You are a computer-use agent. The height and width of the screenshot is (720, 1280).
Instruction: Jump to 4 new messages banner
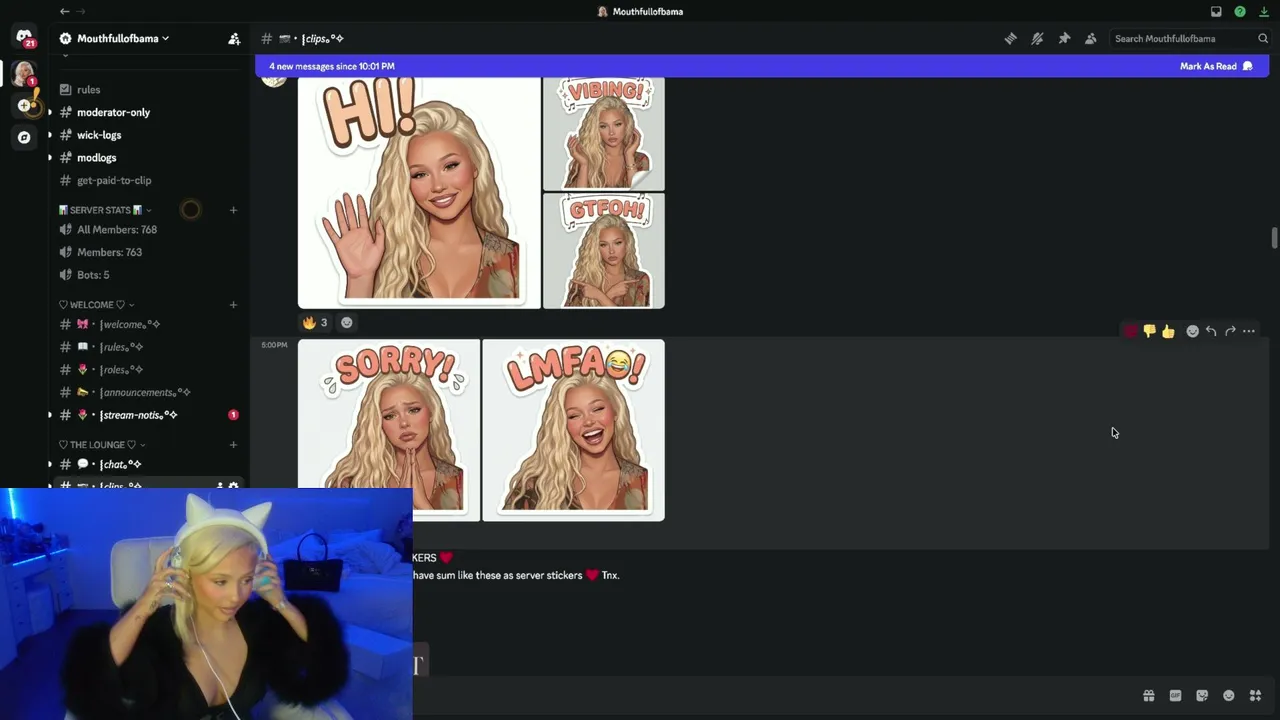pyautogui.click(x=332, y=66)
